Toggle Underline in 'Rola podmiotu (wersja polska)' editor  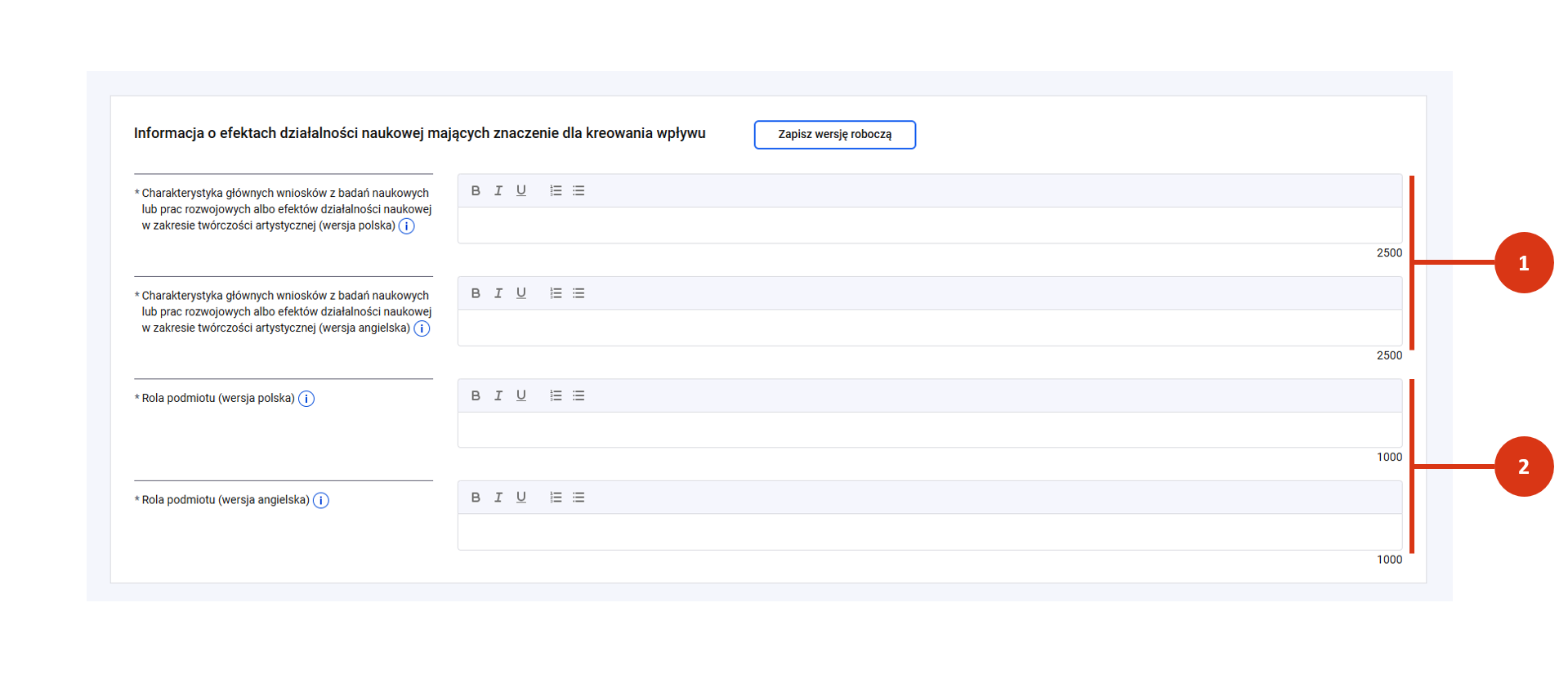(x=521, y=395)
